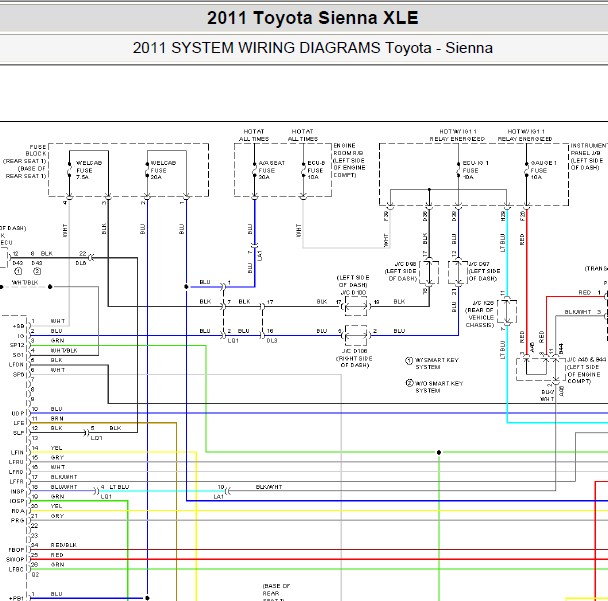Image resolution: width=608 pixels, height=601 pixels.
Task: Select the J/C K26 rear chassis label
Action: click(480, 314)
